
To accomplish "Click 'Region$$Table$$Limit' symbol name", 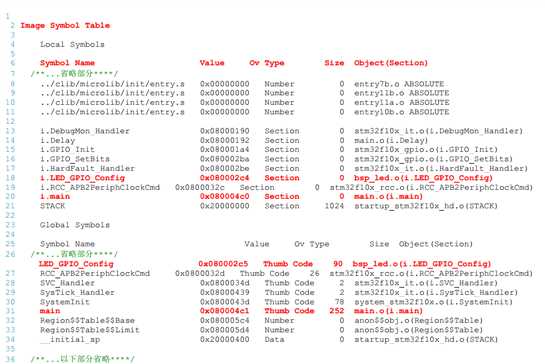I will pyautogui.click(x=90, y=330).
